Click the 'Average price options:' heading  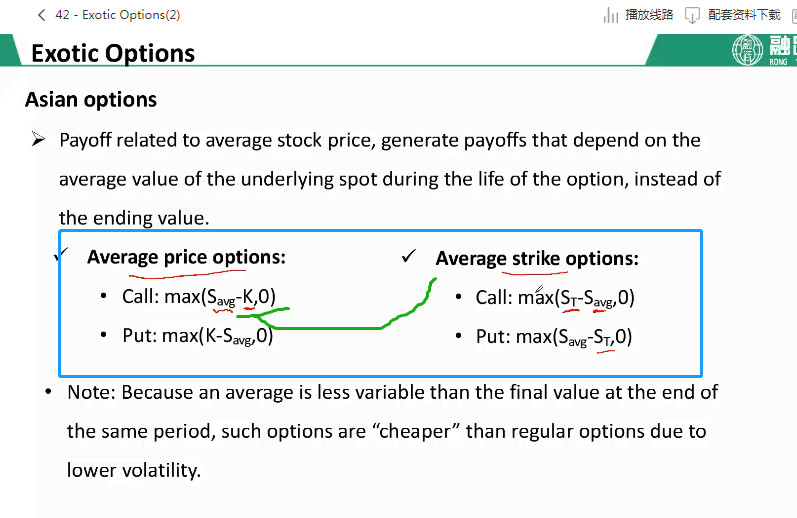click(x=186, y=257)
